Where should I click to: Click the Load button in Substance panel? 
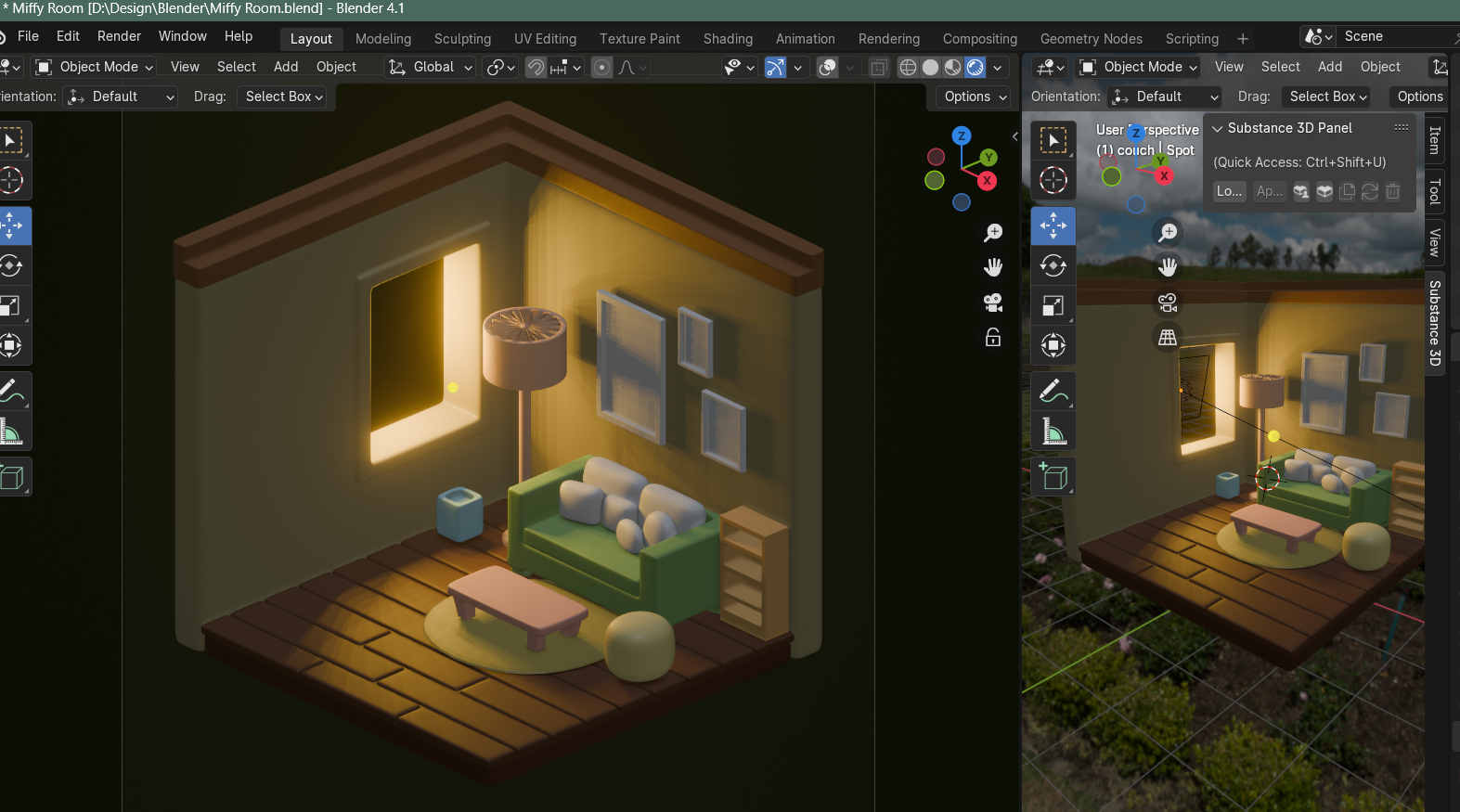point(1229,191)
